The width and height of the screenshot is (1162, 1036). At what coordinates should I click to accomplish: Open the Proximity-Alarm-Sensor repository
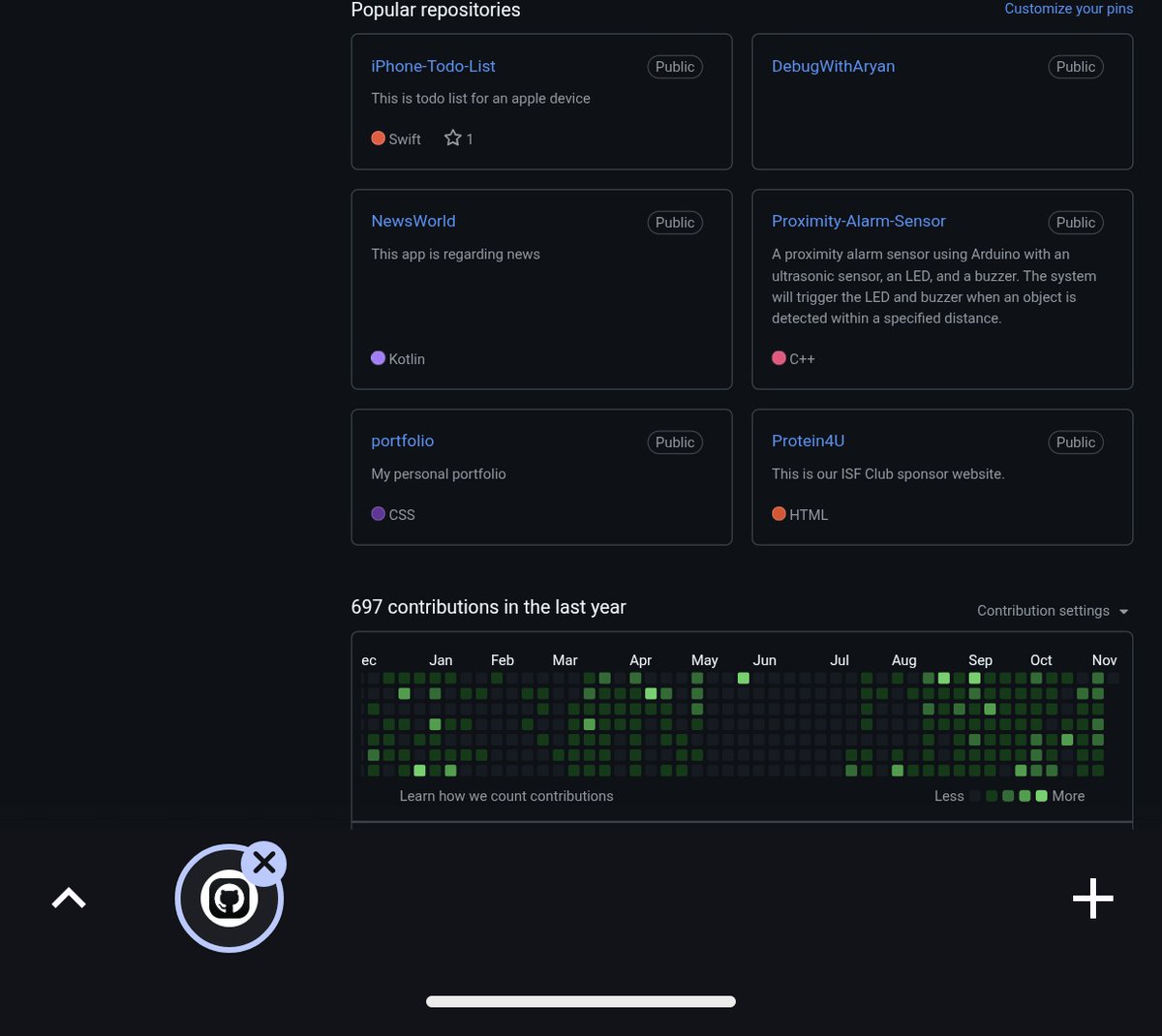(x=858, y=221)
